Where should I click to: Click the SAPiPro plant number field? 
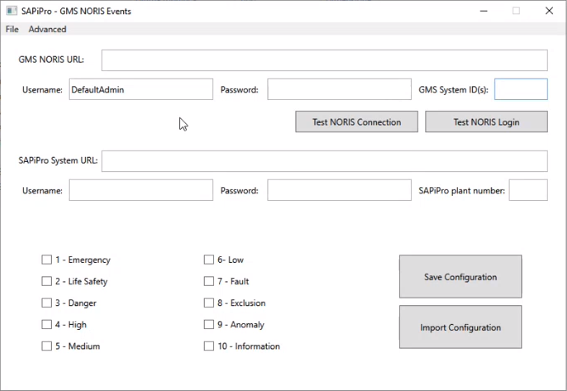(x=528, y=190)
